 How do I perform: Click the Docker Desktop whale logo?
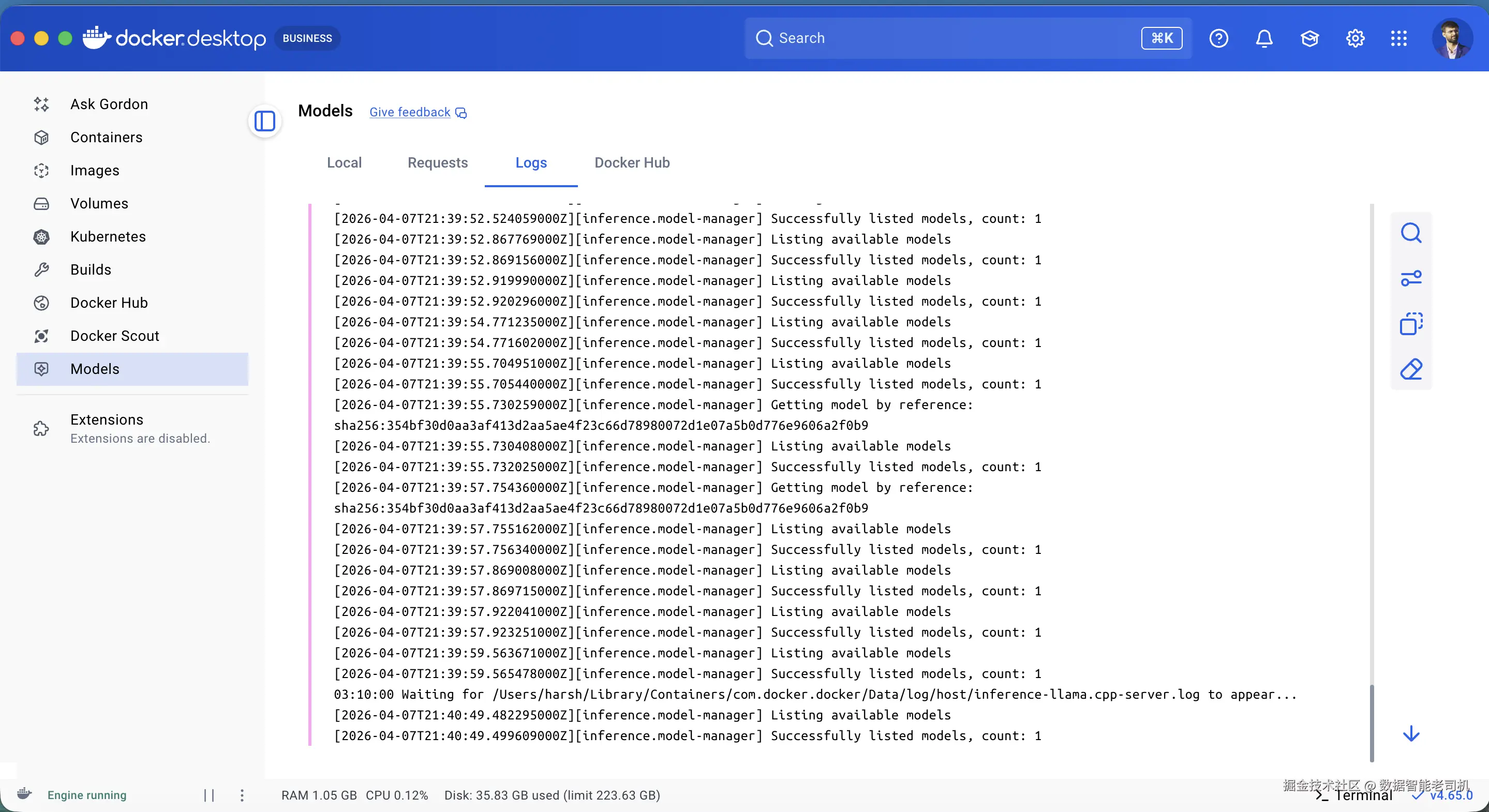[174, 38]
